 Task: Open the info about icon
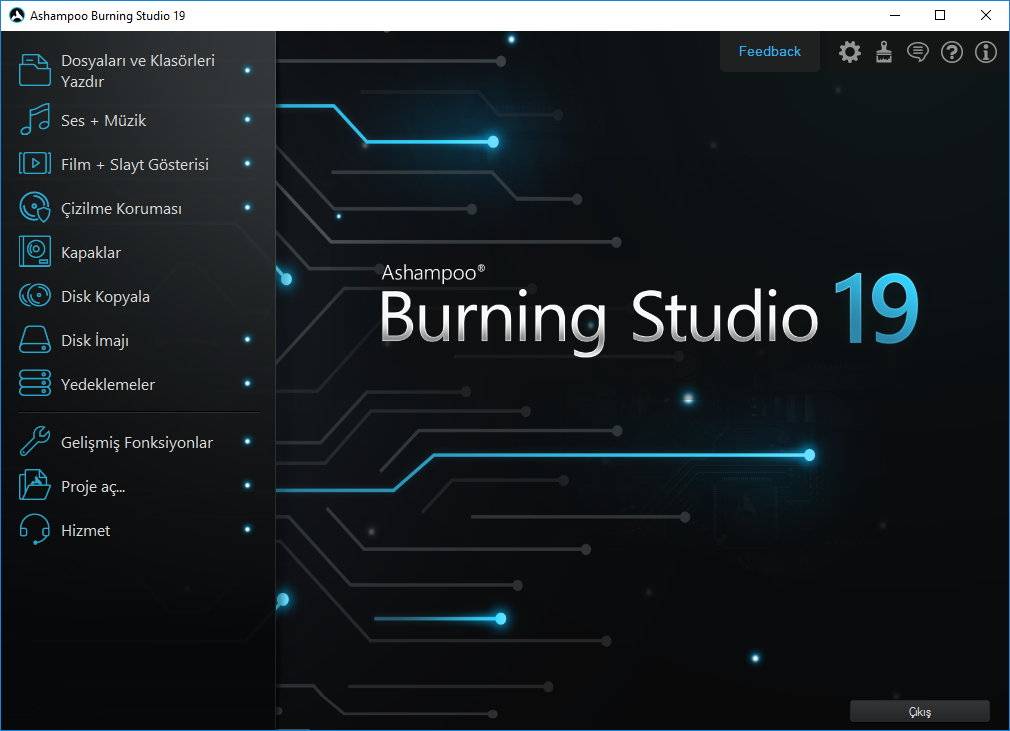tap(986, 52)
